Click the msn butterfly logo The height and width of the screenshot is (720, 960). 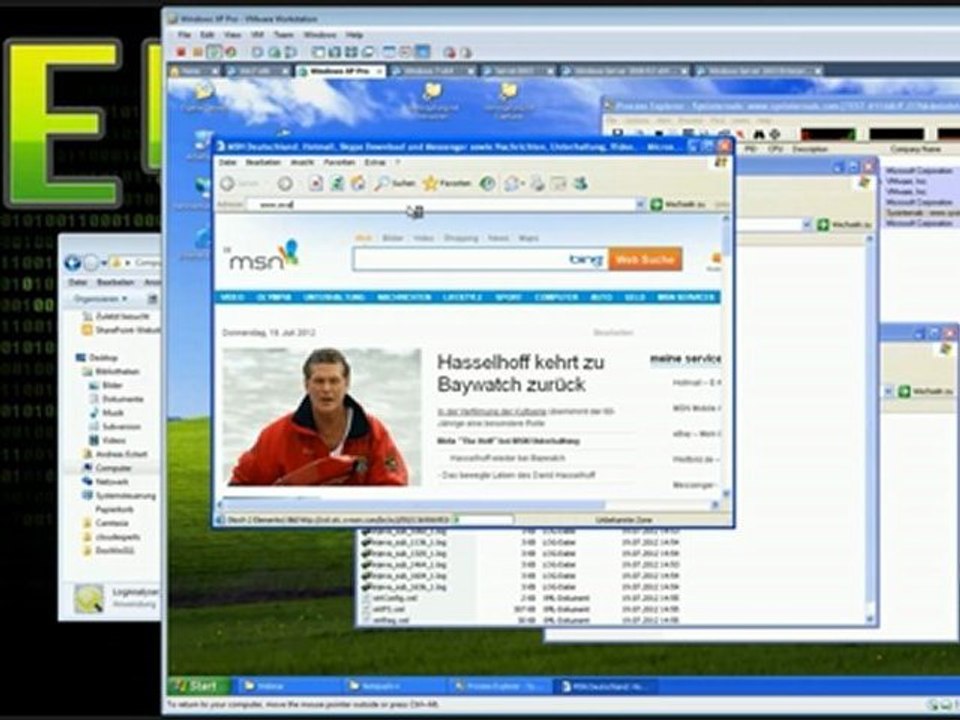[x=264, y=255]
